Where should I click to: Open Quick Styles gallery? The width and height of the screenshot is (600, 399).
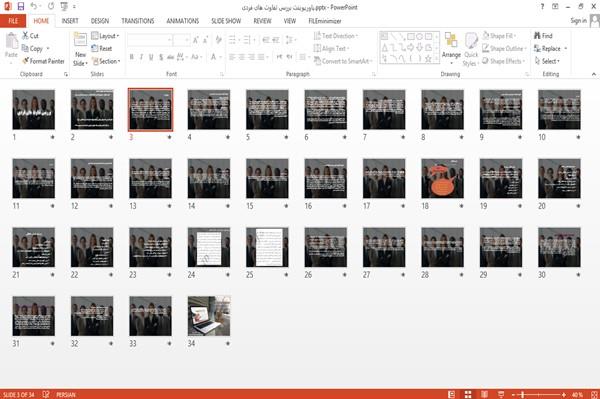471,49
